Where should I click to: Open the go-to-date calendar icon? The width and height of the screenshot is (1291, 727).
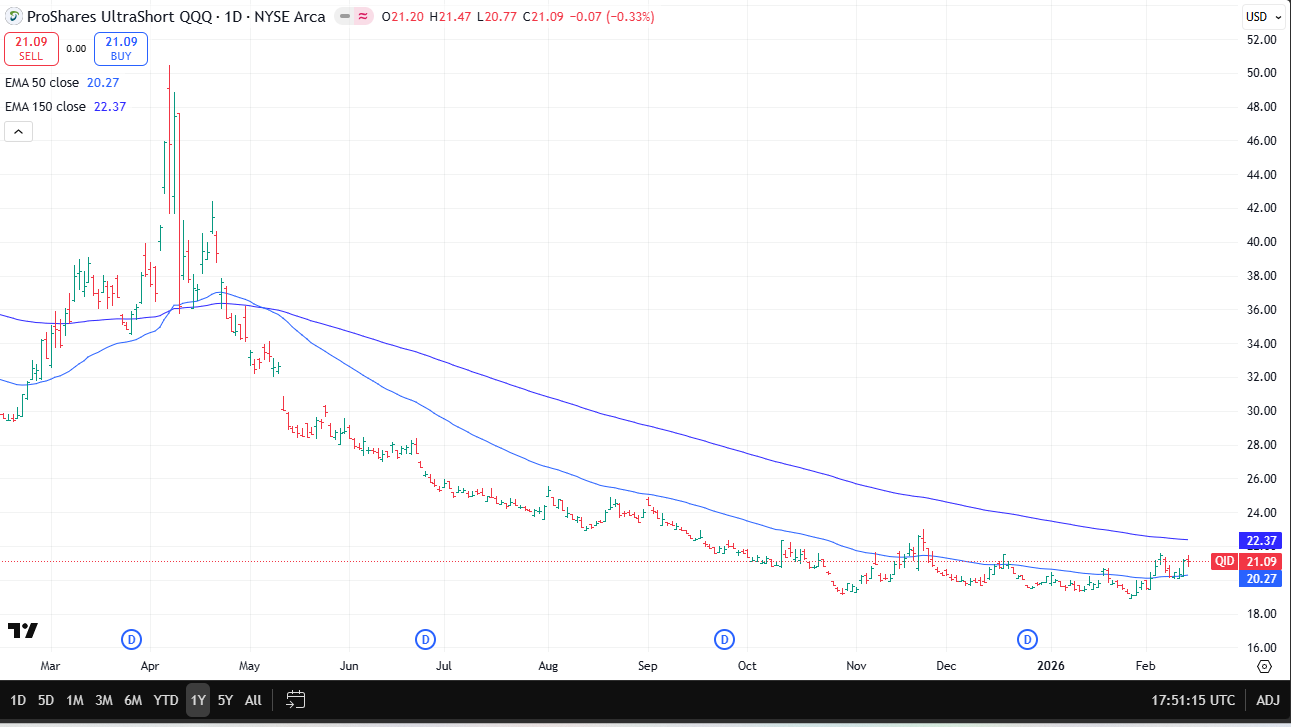pyautogui.click(x=295, y=700)
